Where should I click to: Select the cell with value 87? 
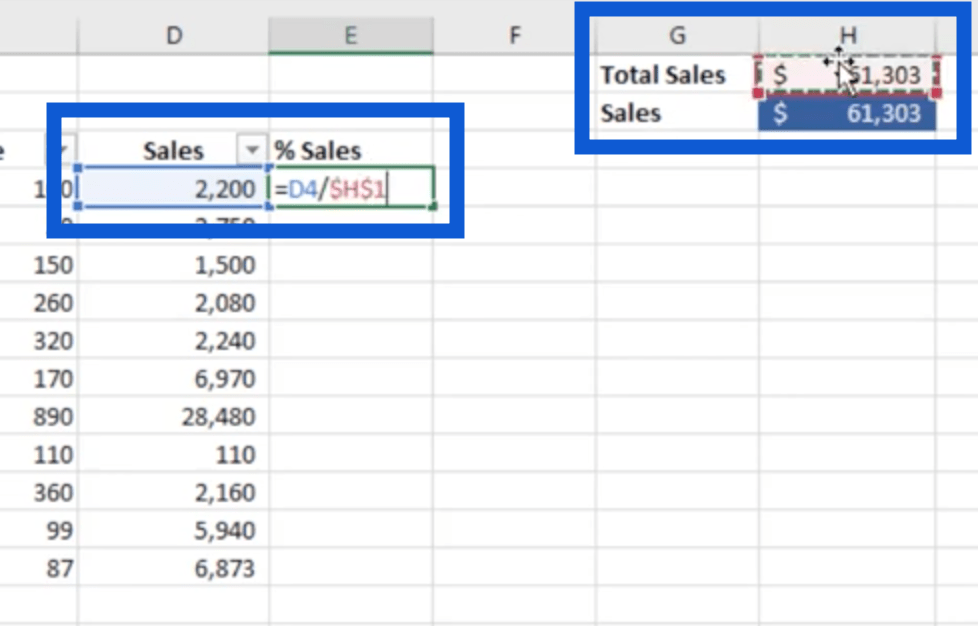[39, 569]
